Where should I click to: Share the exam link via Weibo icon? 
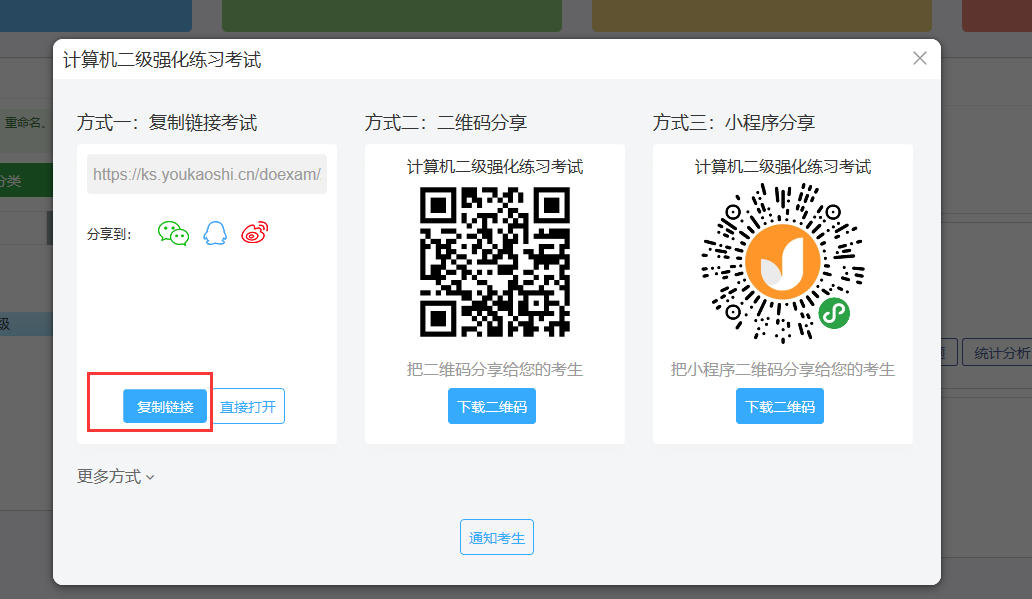tap(255, 233)
